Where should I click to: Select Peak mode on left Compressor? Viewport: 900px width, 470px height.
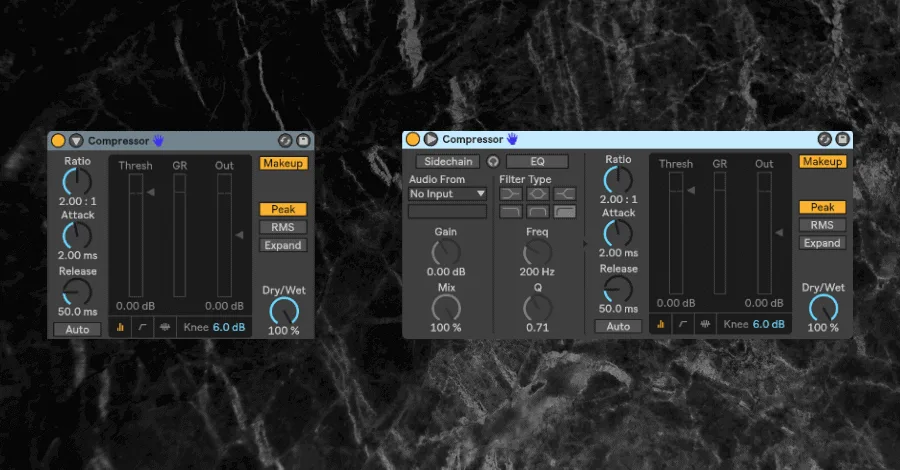pyautogui.click(x=283, y=209)
